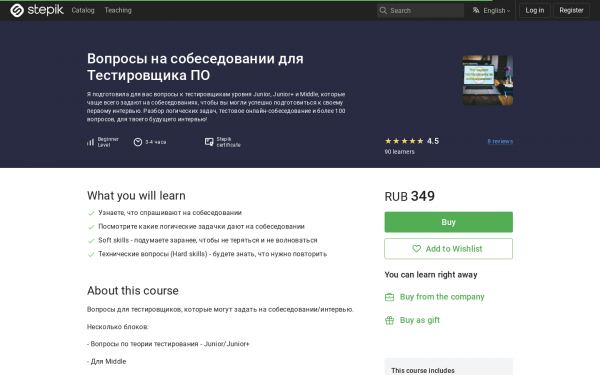Viewport: 600px width, 375px height.
Task: Click Add to Wishlist button
Action: tap(448, 249)
